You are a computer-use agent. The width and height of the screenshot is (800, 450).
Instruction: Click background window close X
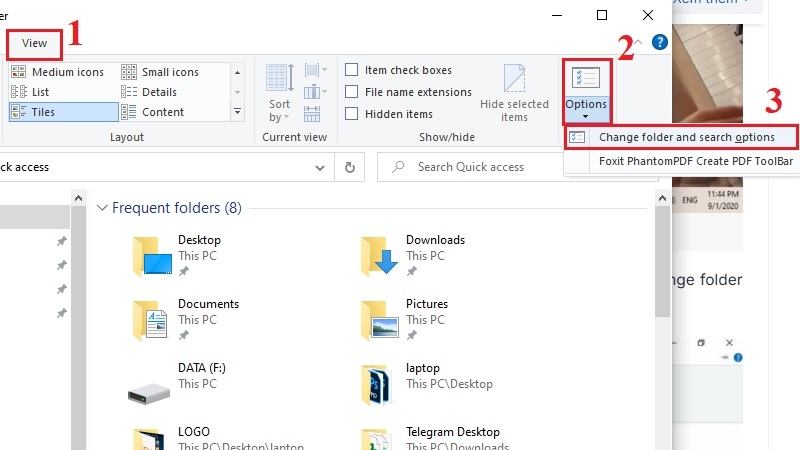point(729,343)
